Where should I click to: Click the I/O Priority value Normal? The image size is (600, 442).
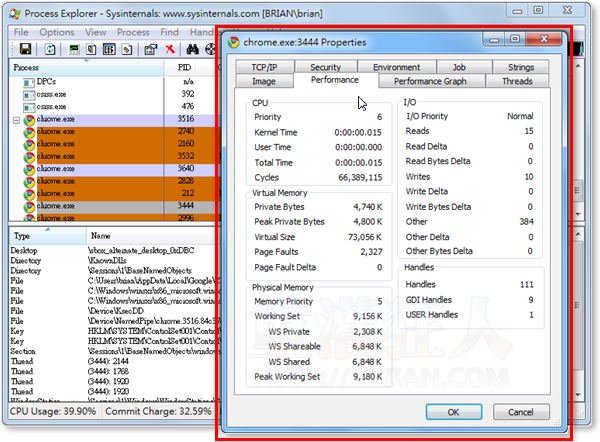click(520, 116)
